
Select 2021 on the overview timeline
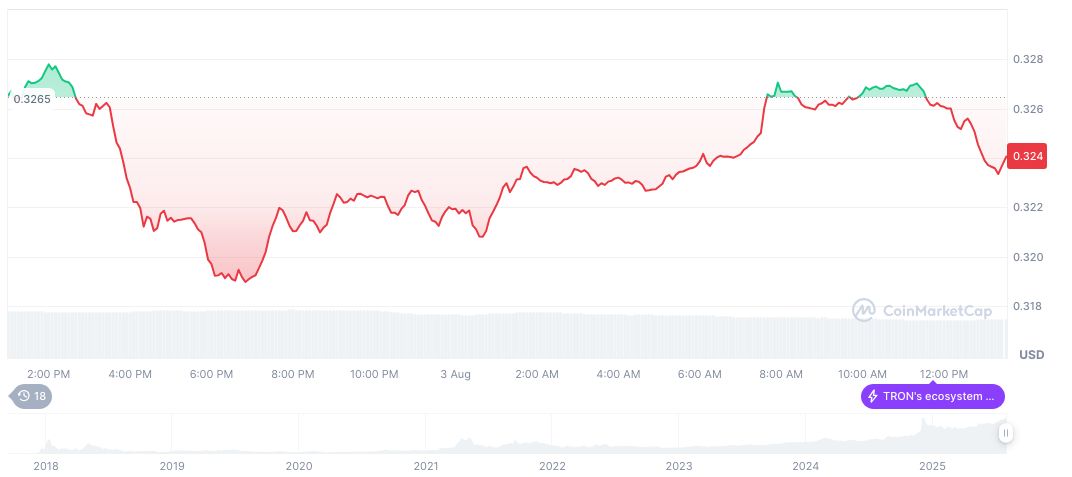(426, 466)
